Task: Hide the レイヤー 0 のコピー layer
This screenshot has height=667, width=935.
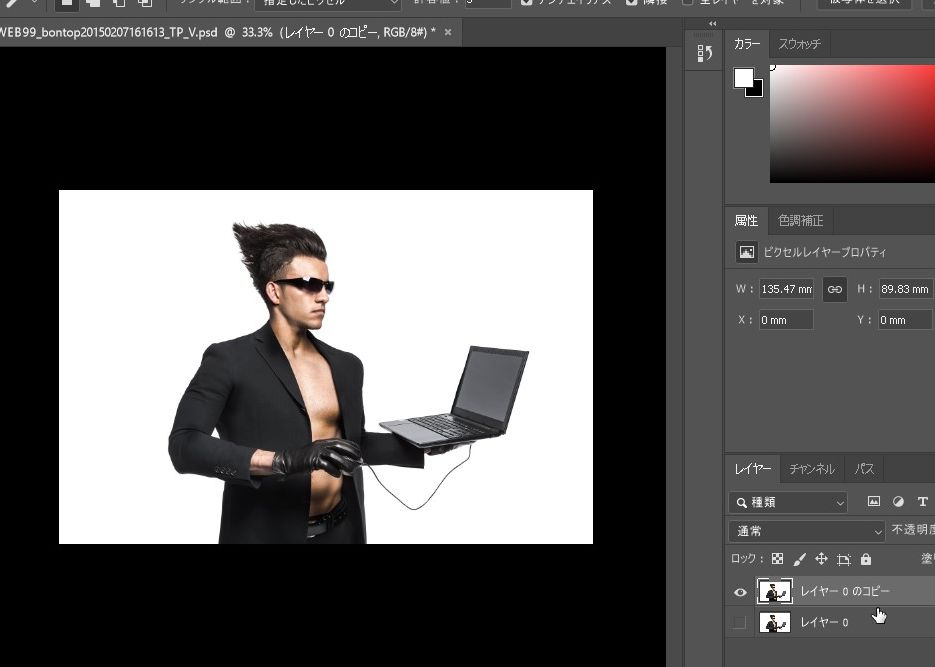Action: 740,591
